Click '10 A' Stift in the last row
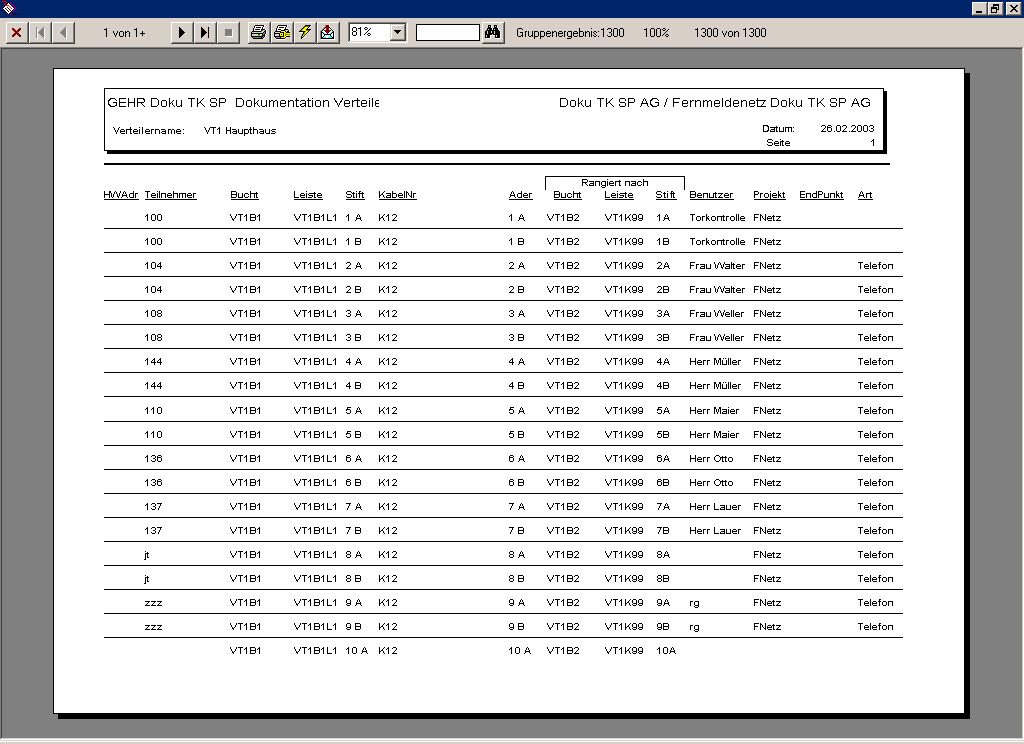This screenshot has height=744, width=1024. [357, 651]
